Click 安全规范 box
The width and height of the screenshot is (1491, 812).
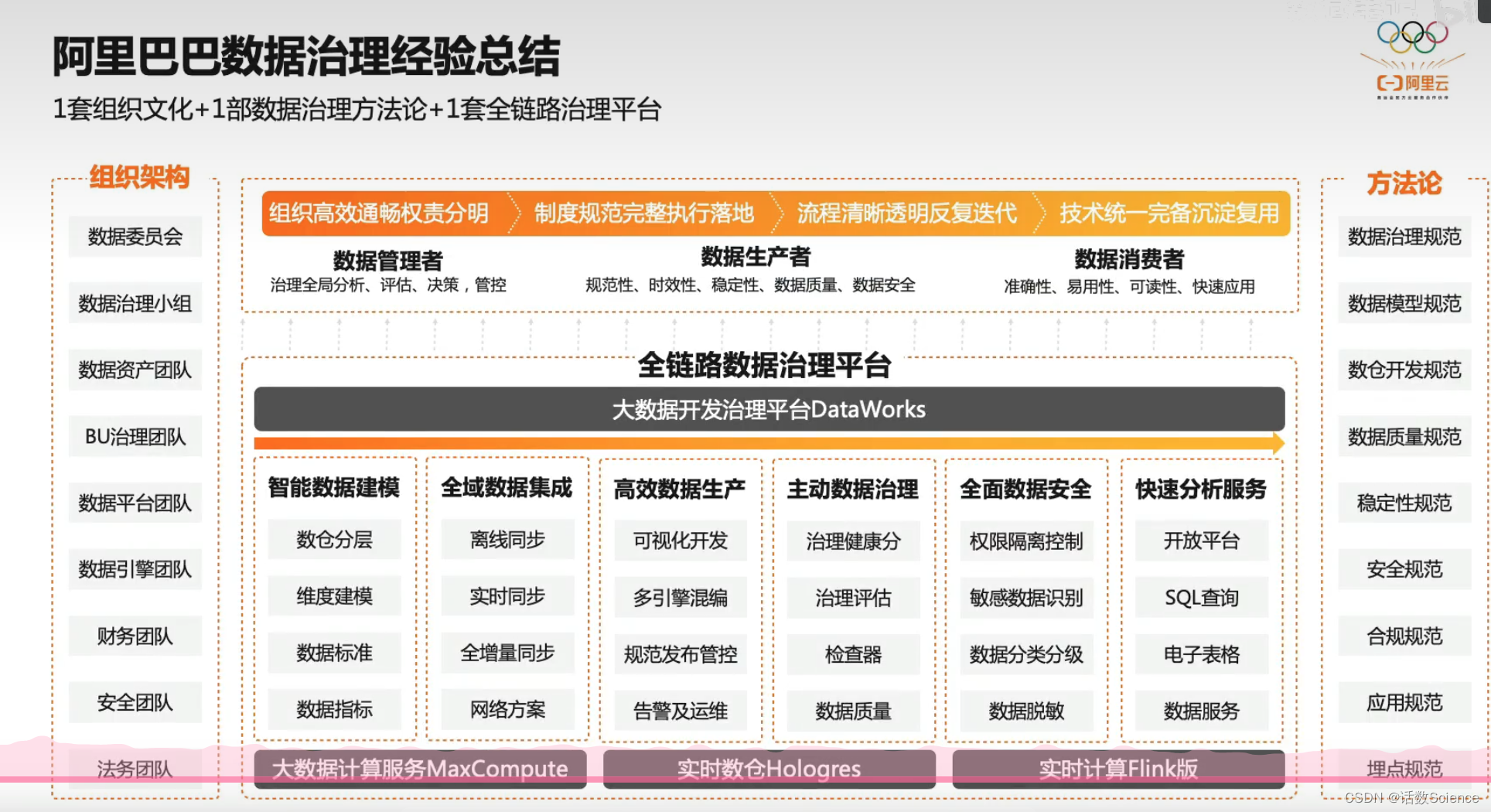1404,570
